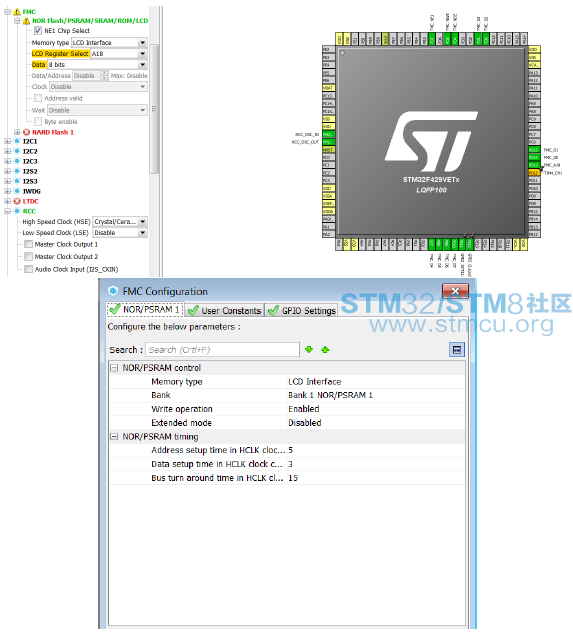Image resolution: width=573 pixels, height=633 pixels.
Task: Enable Master Clock Output 1
Action: (28, 244)
